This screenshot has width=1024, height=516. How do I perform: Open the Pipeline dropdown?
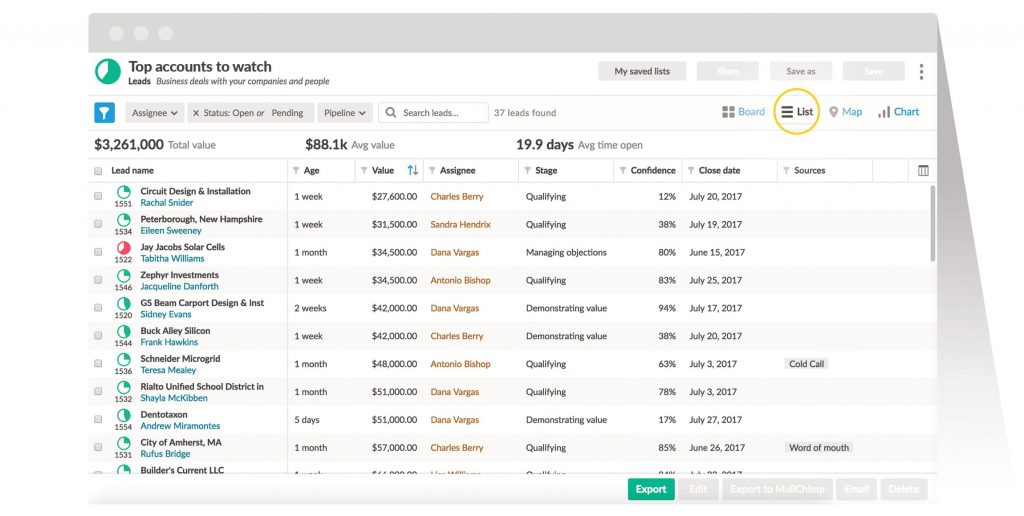[346, 113]
